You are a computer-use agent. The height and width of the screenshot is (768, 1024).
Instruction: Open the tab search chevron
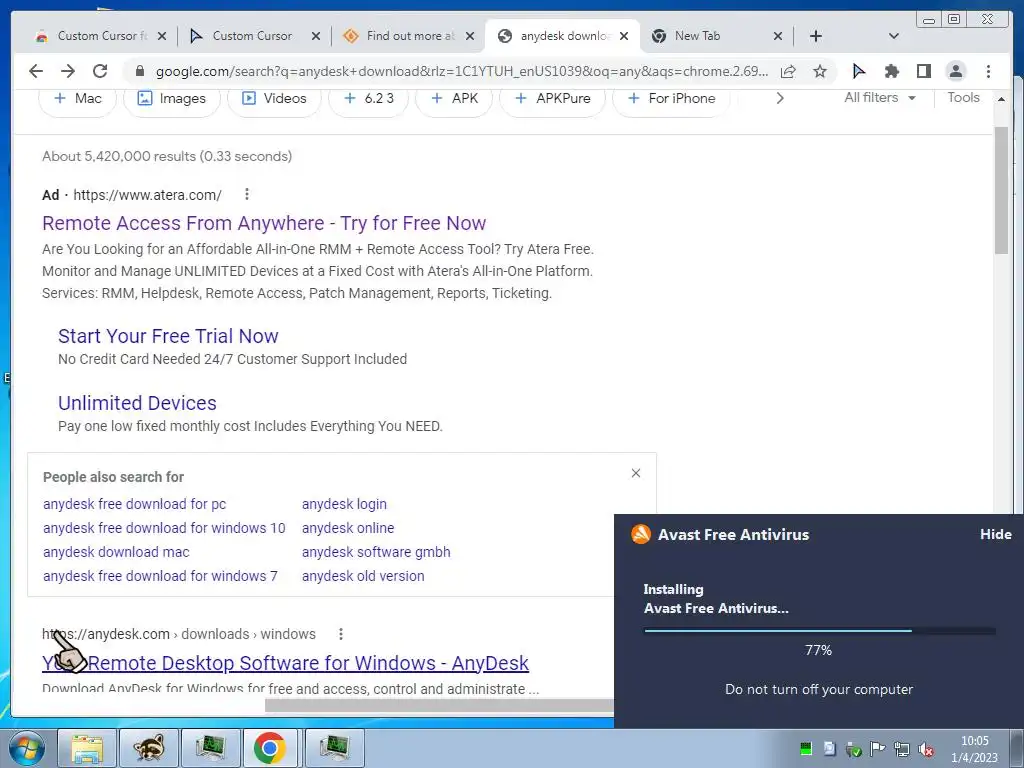894,36
